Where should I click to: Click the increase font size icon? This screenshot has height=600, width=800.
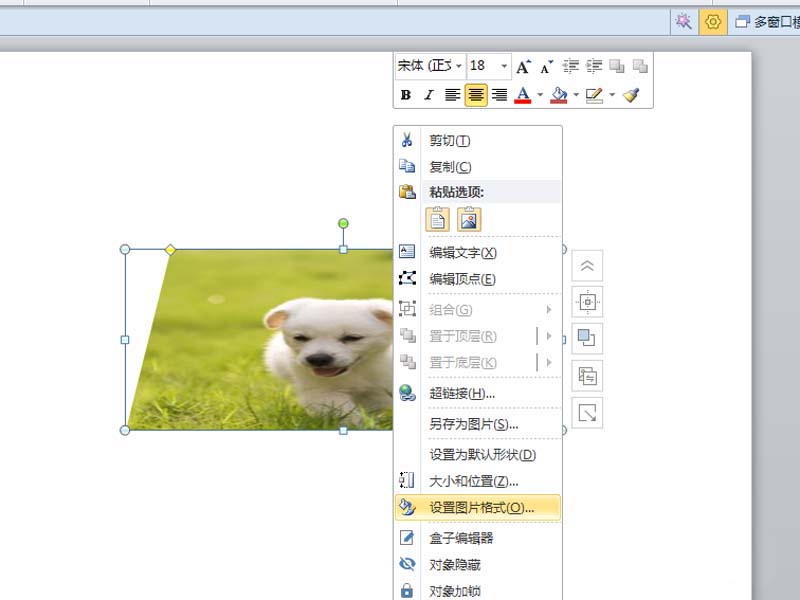coord(521,66)
